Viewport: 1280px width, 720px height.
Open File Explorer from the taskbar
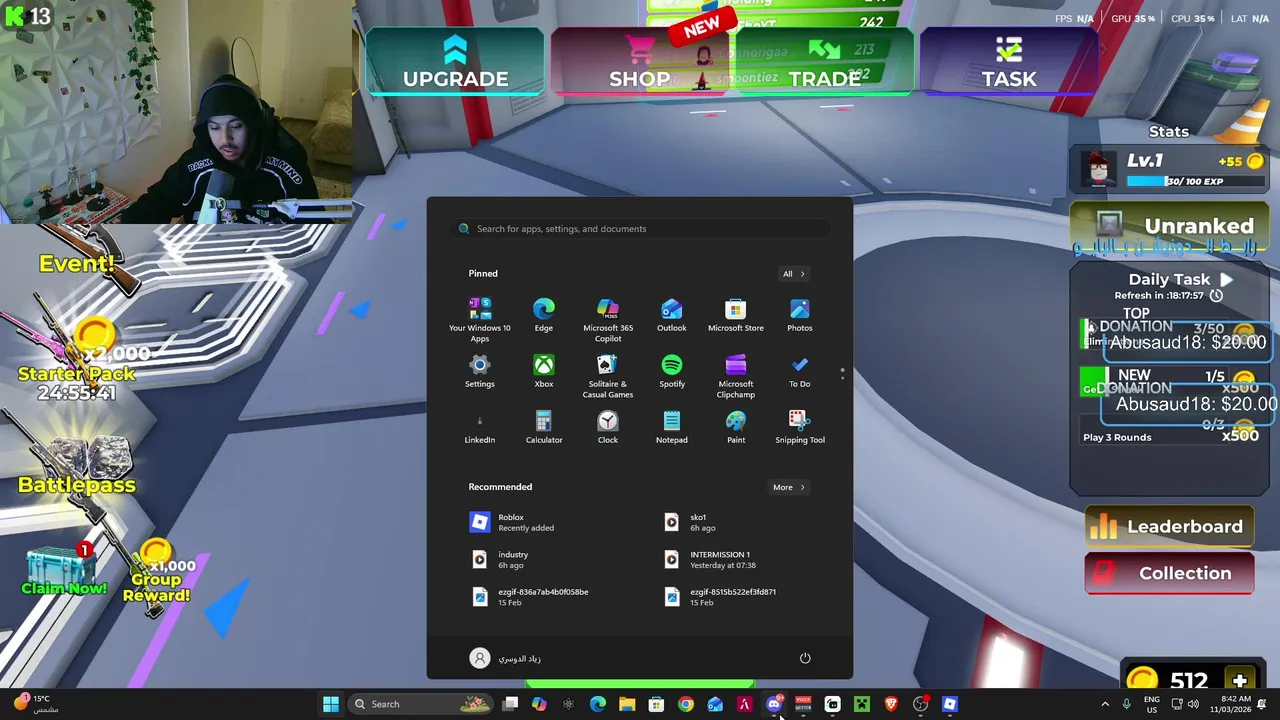[627, 704]
